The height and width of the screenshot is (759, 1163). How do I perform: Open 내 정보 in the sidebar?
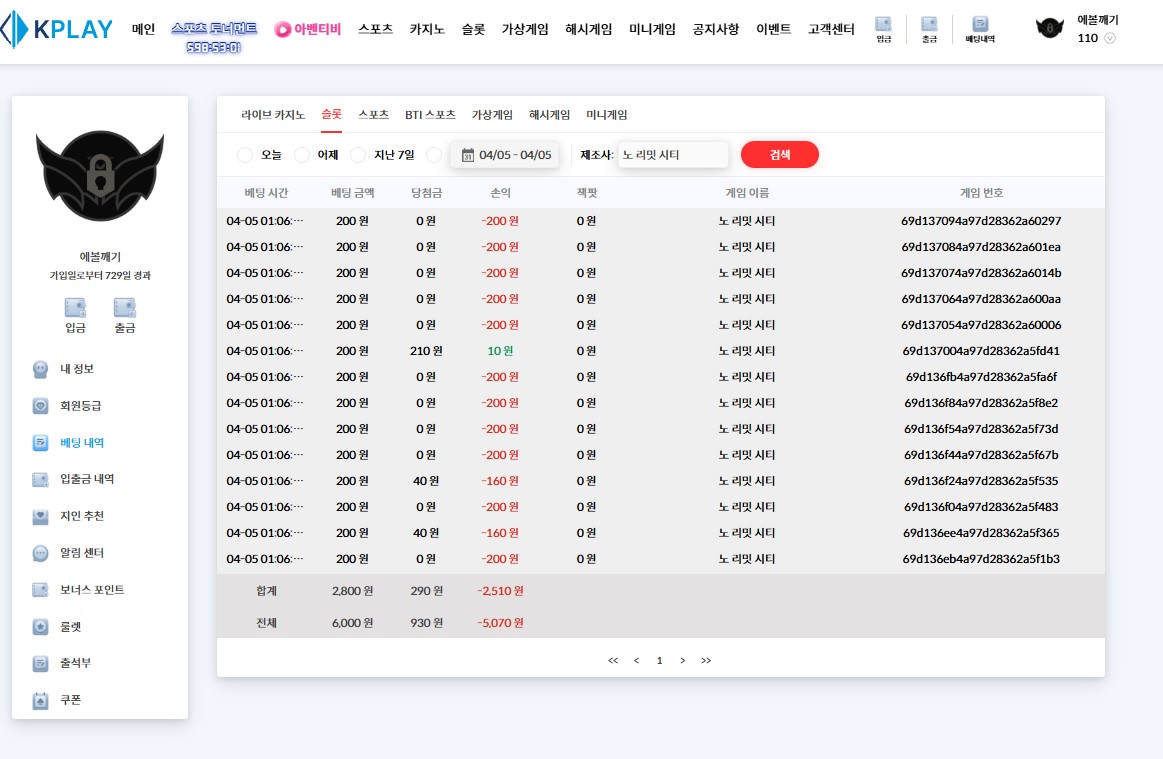pyautogui.click(x=76, y=369)
